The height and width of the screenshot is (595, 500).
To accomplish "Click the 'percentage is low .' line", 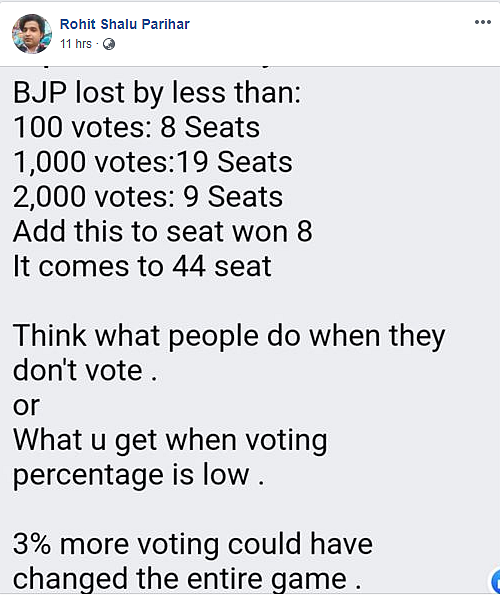I will pos(138,475).
